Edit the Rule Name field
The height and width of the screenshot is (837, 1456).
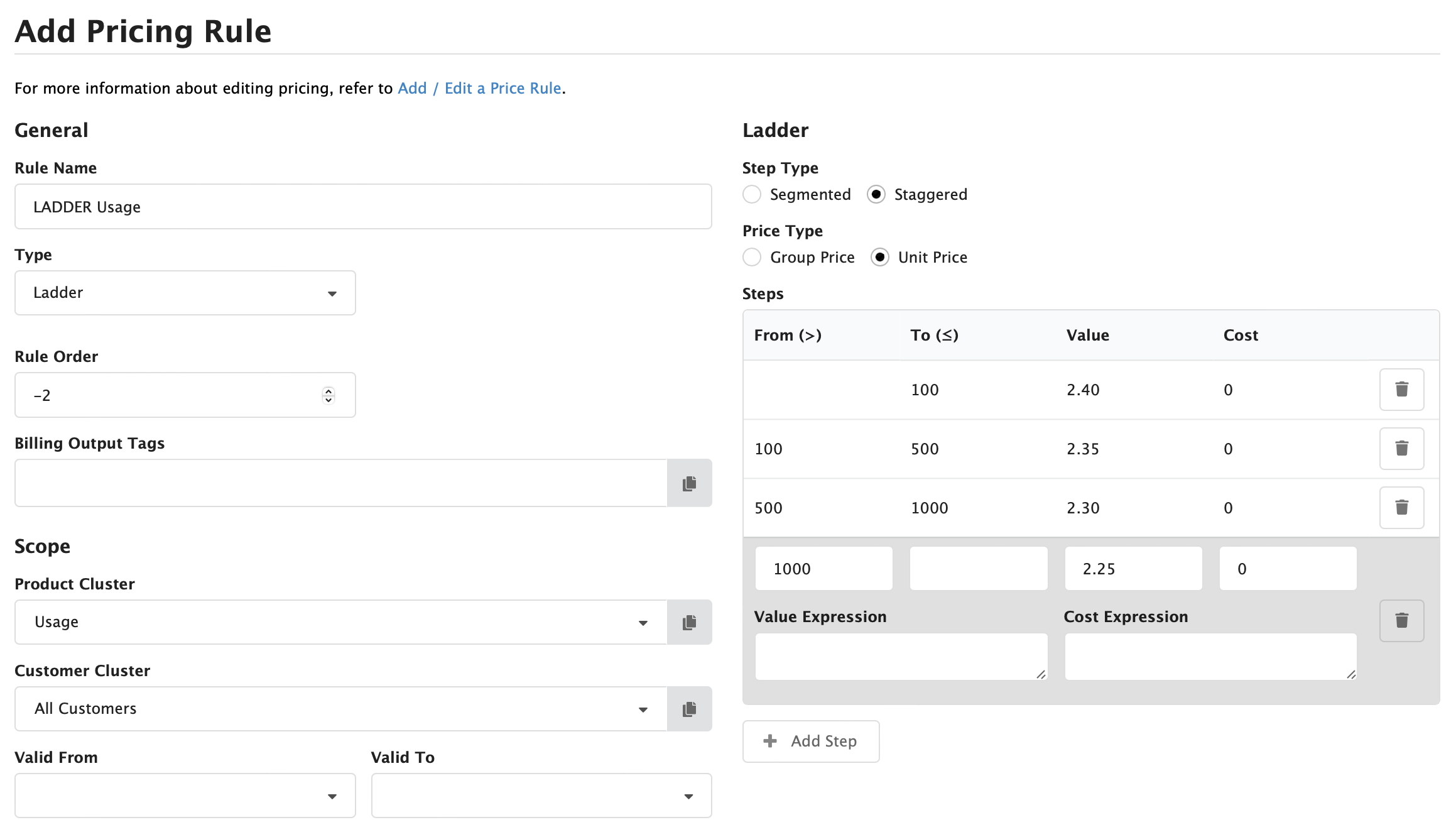(x=363, y=206)
